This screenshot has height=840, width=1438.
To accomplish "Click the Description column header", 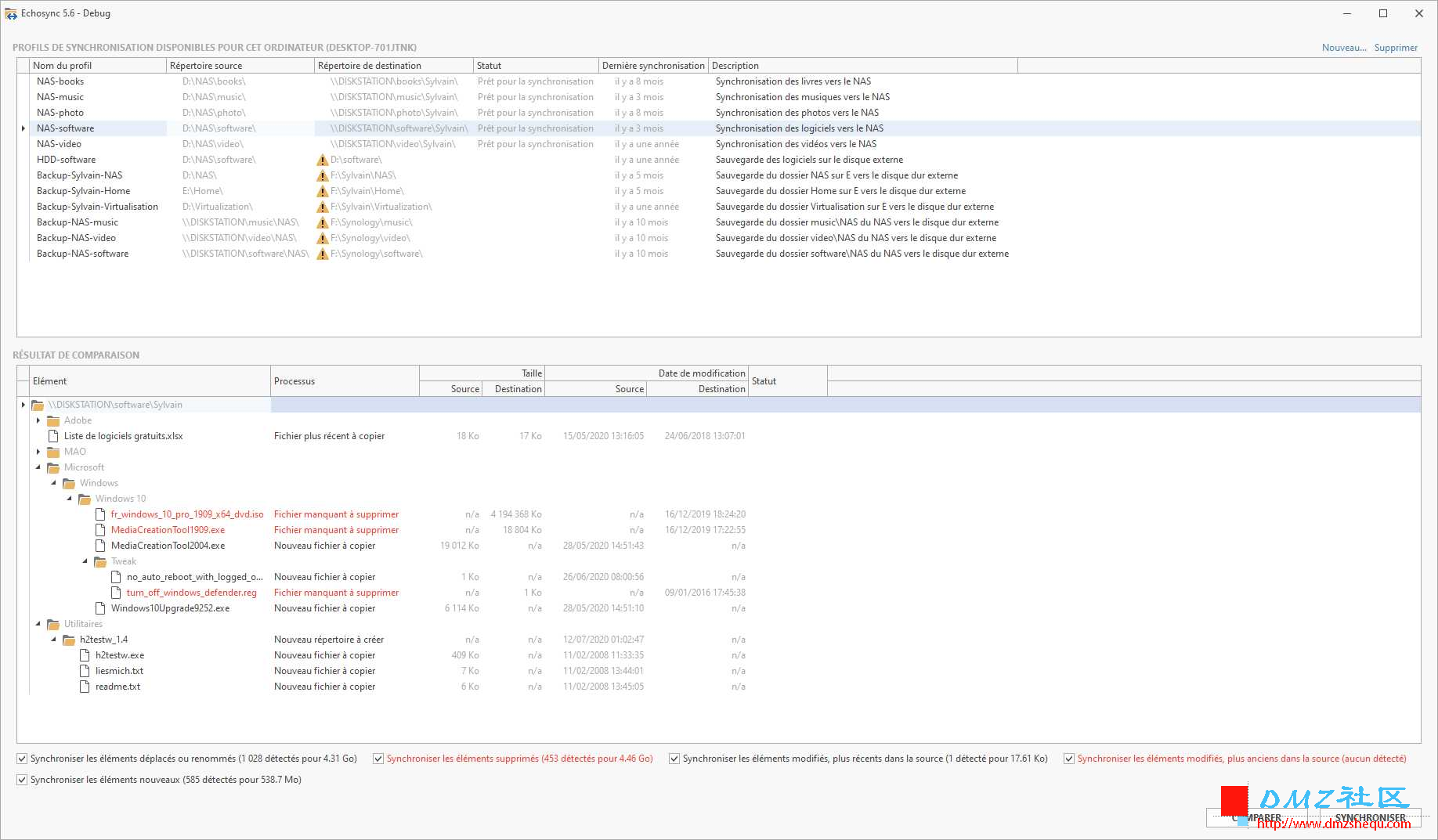I will (x=863, y=66).
